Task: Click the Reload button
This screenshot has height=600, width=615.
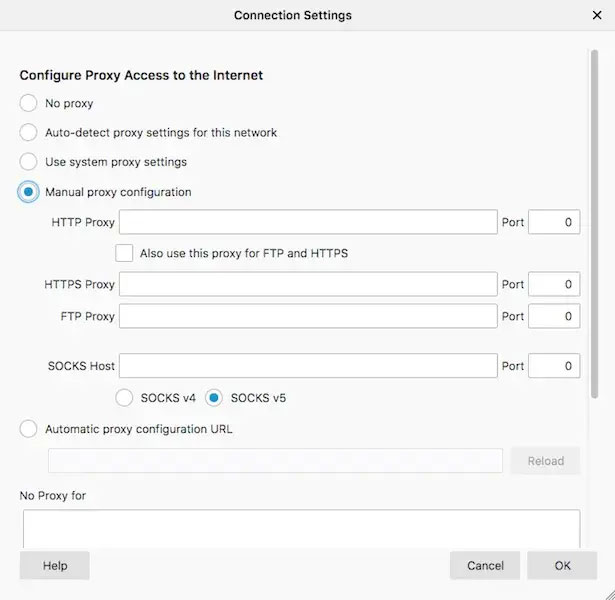Action: 545,461
